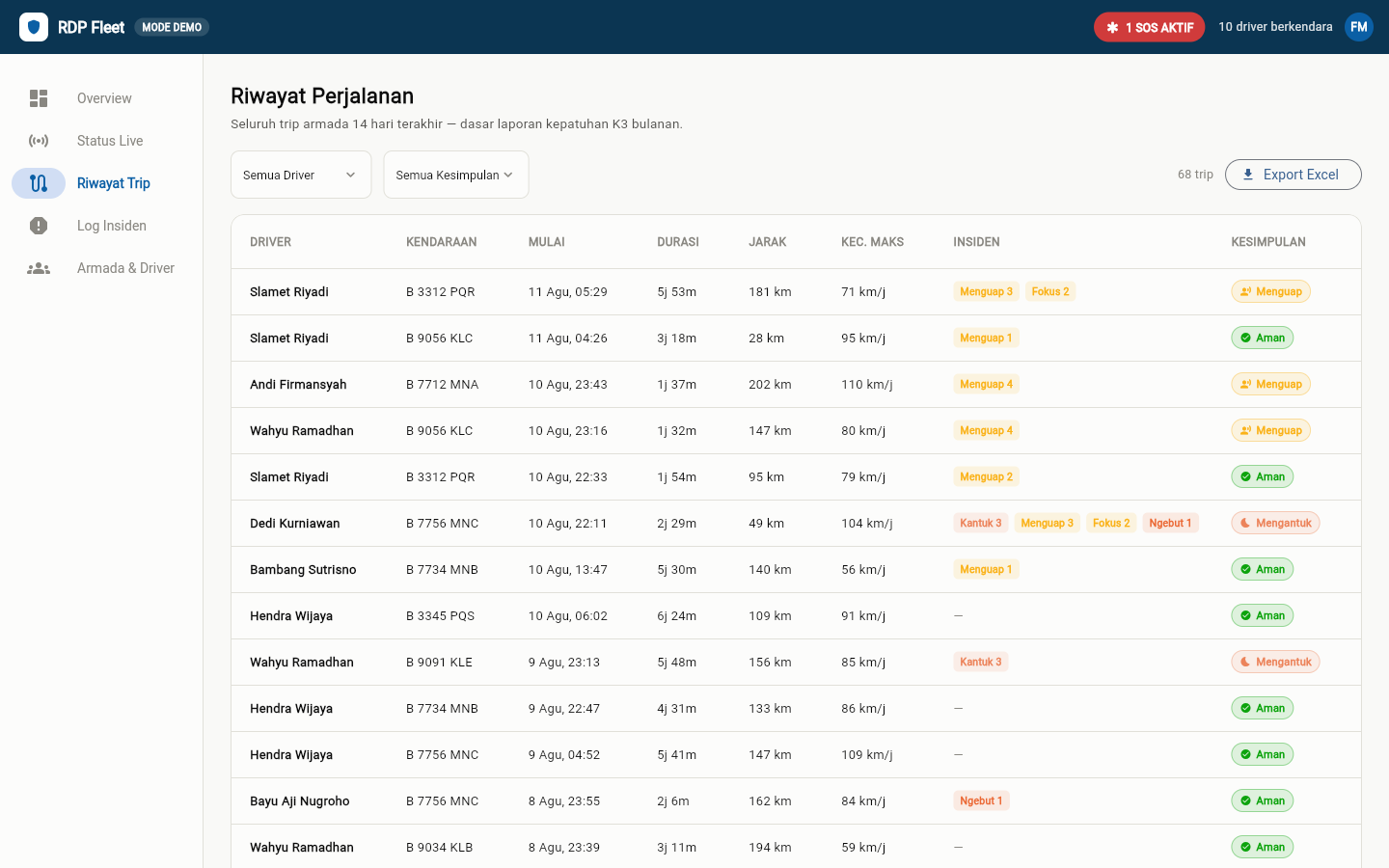This screenshot has width=1389, height=868.
Task: Click the Armada & Driver group icon
Action: click(x=39, y=268)
